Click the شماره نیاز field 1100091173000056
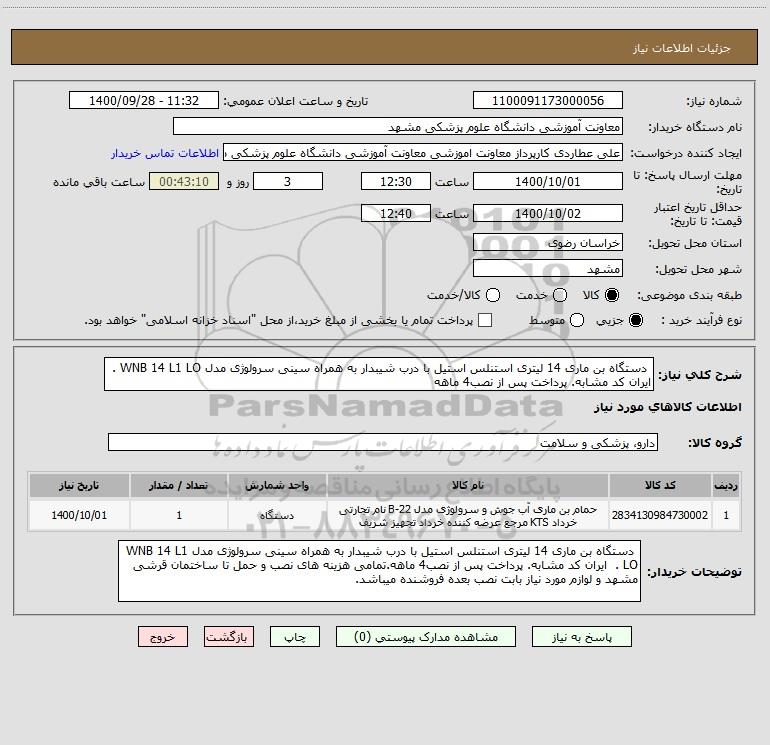 548,101
